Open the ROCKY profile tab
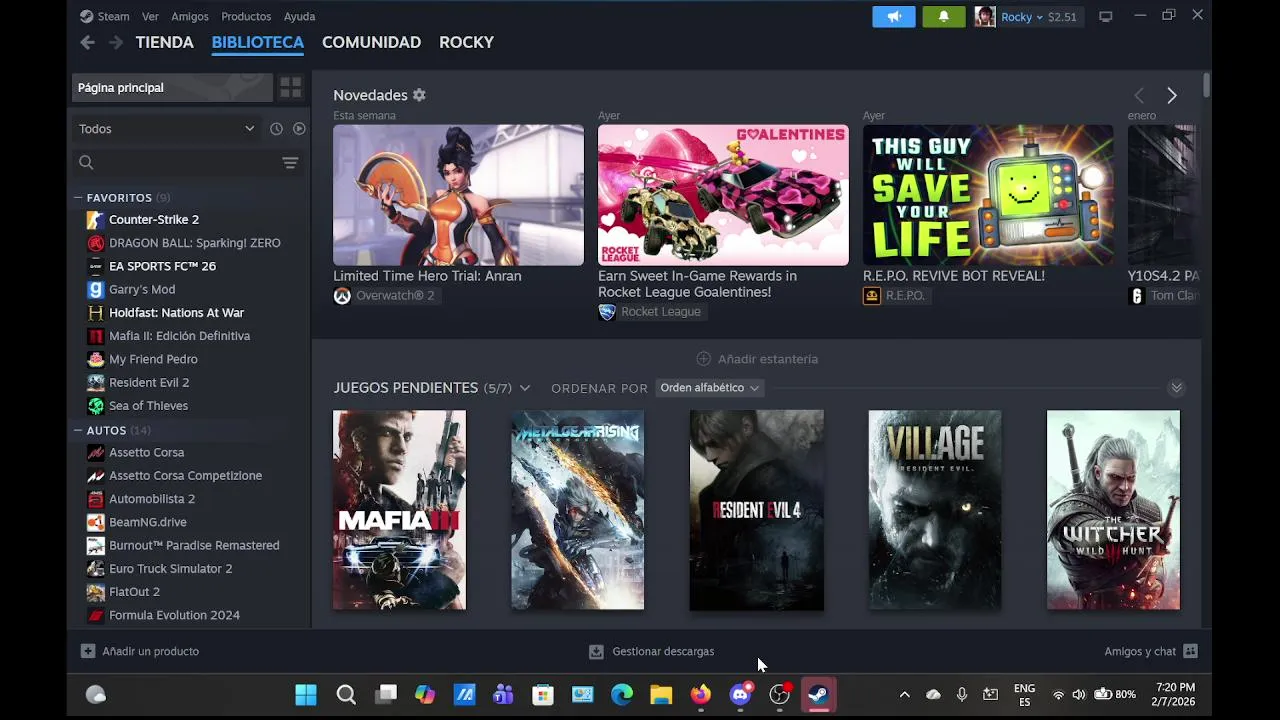1280x720 pixels. [x=466, y=42]
